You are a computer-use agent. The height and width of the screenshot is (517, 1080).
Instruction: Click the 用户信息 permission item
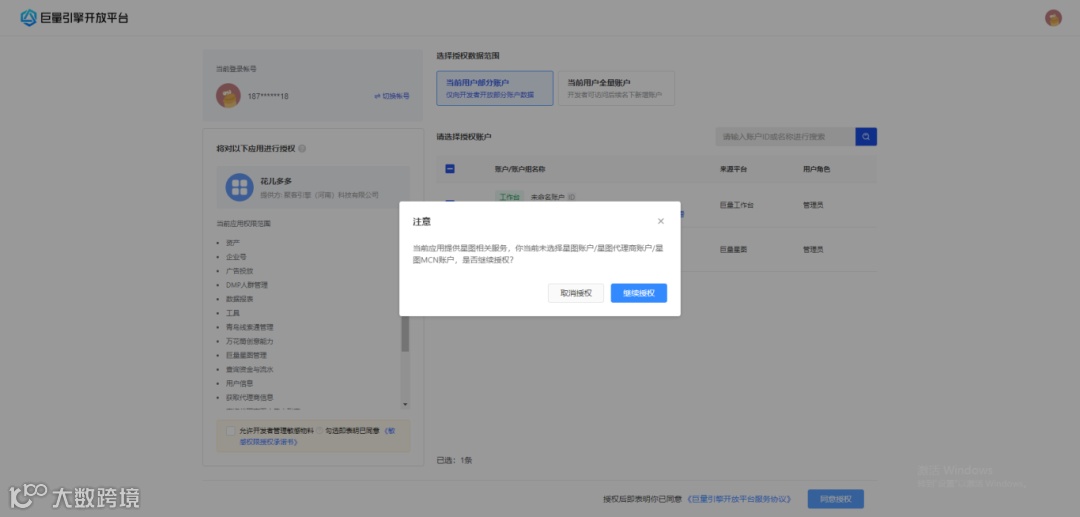point(239,383)
